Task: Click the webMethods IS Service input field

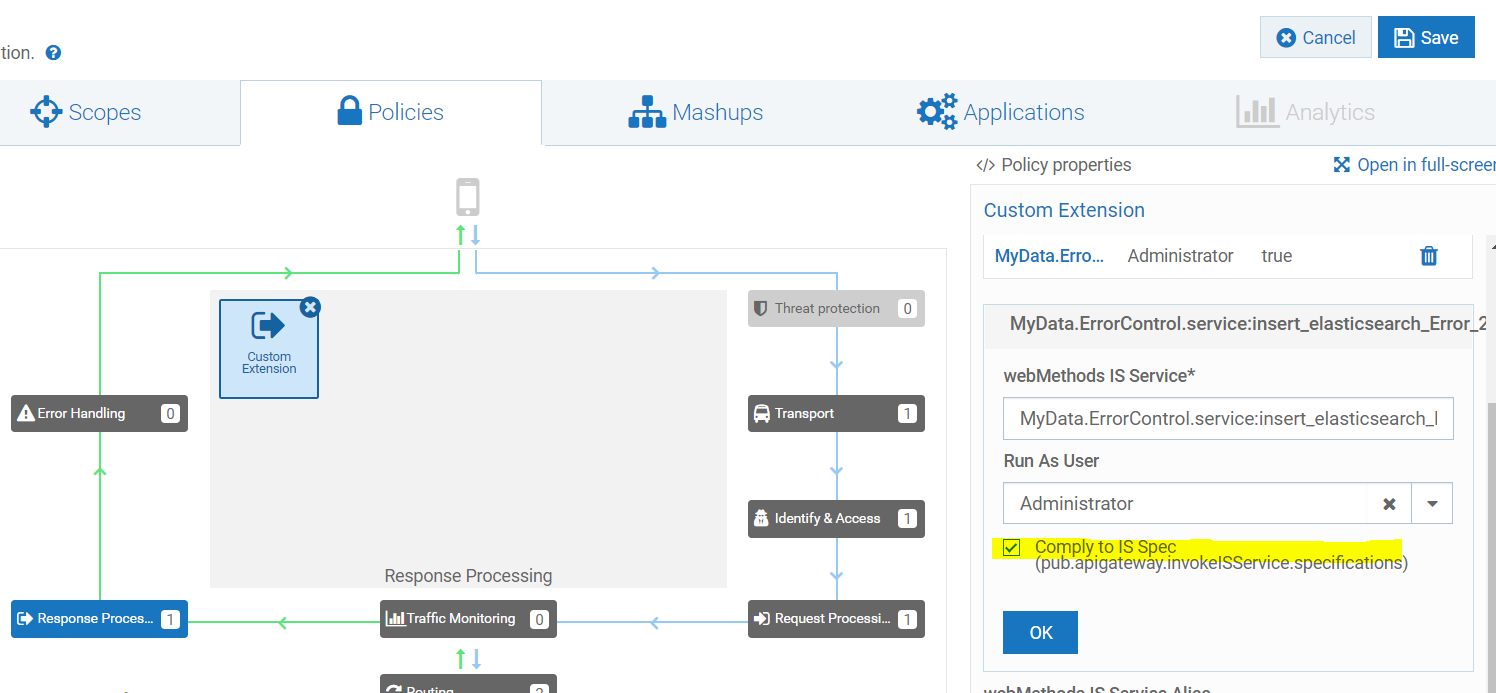Action: [x=1227, y=418]
